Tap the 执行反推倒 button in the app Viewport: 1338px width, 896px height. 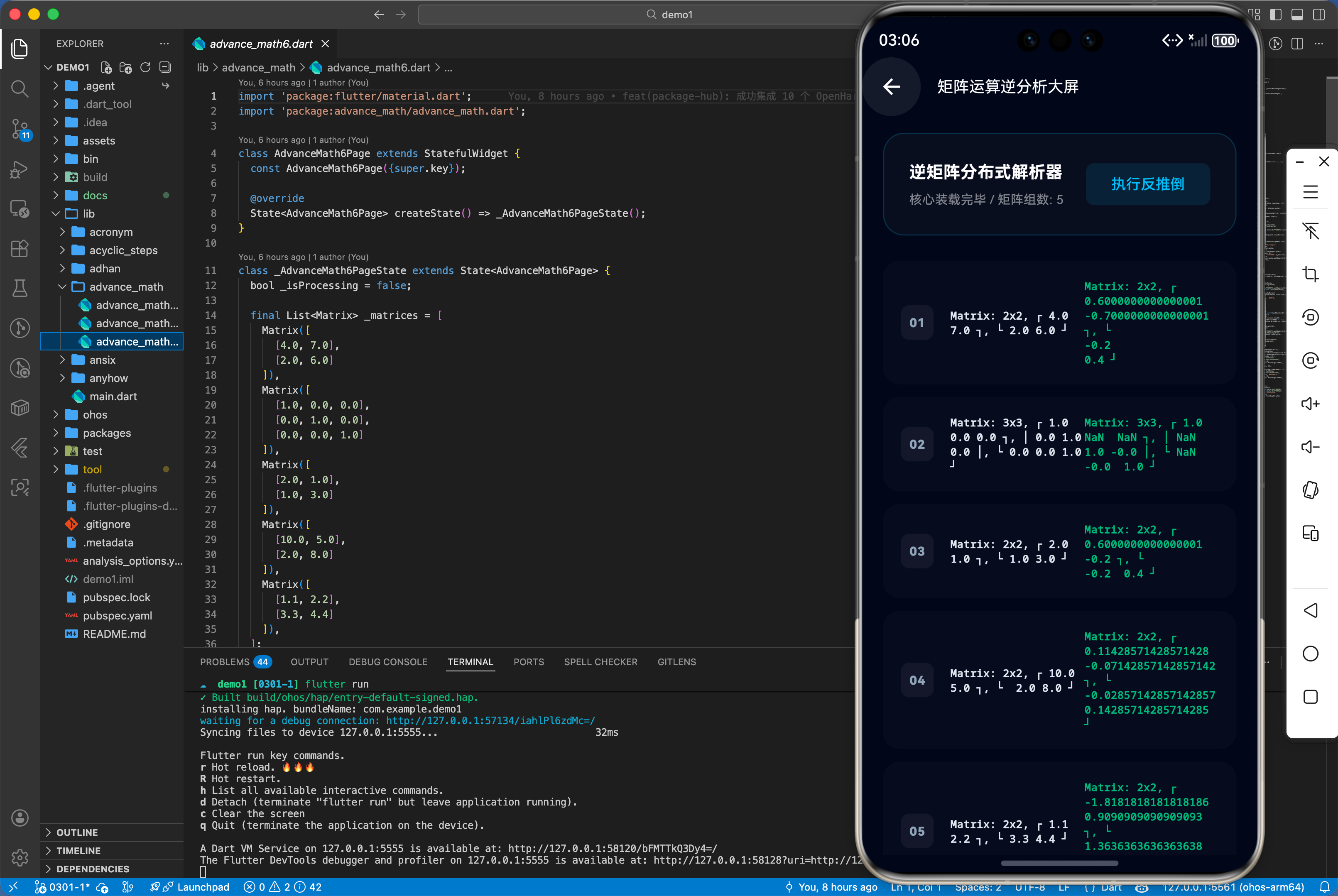coord(1147,184)
